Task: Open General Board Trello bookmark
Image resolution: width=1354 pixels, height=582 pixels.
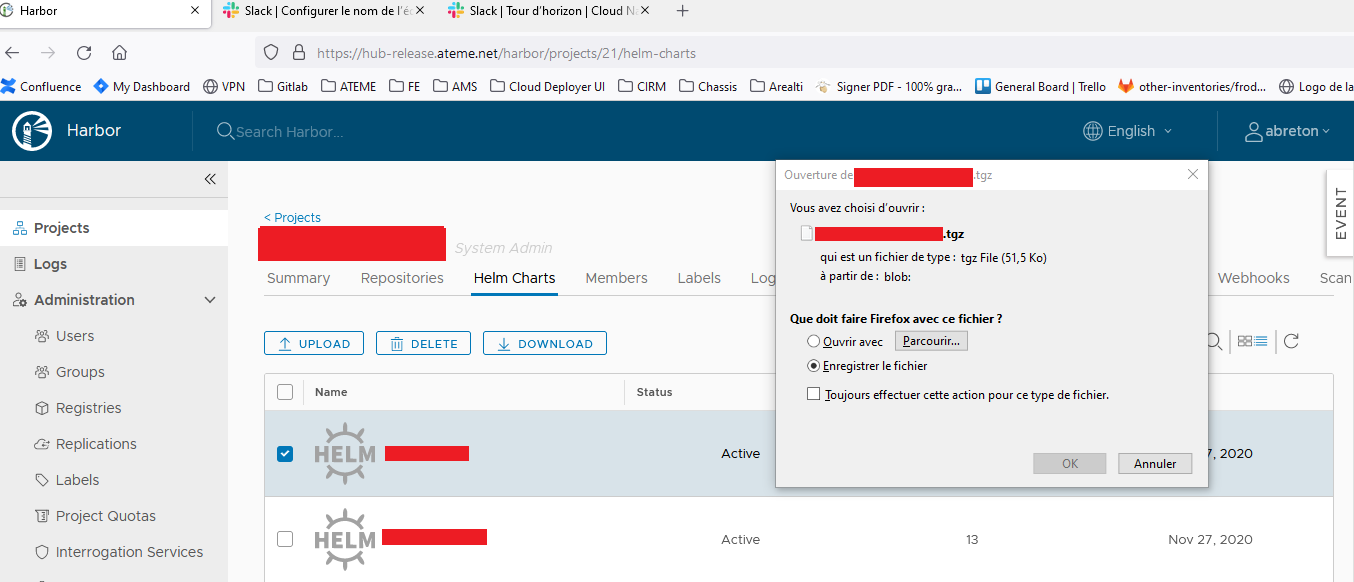Action: coord(1040,87)
